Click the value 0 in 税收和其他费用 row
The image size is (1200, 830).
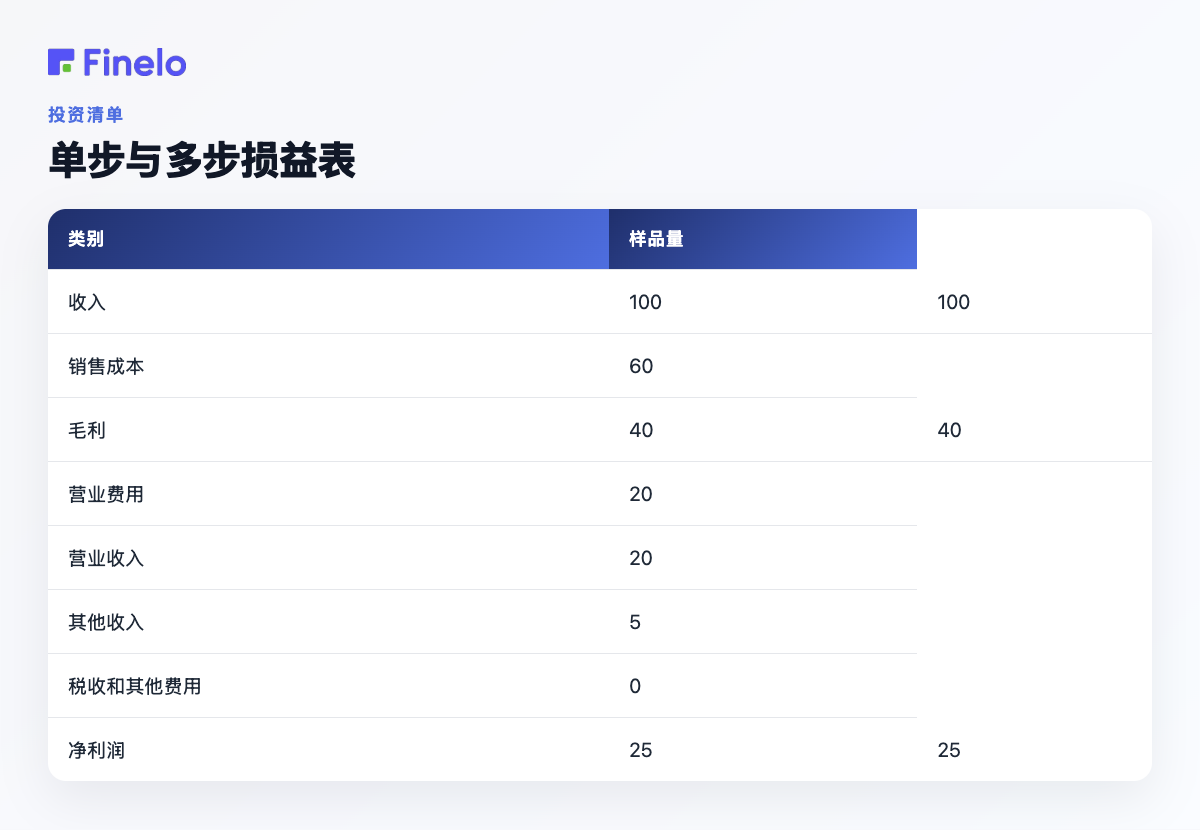point(635,686)
